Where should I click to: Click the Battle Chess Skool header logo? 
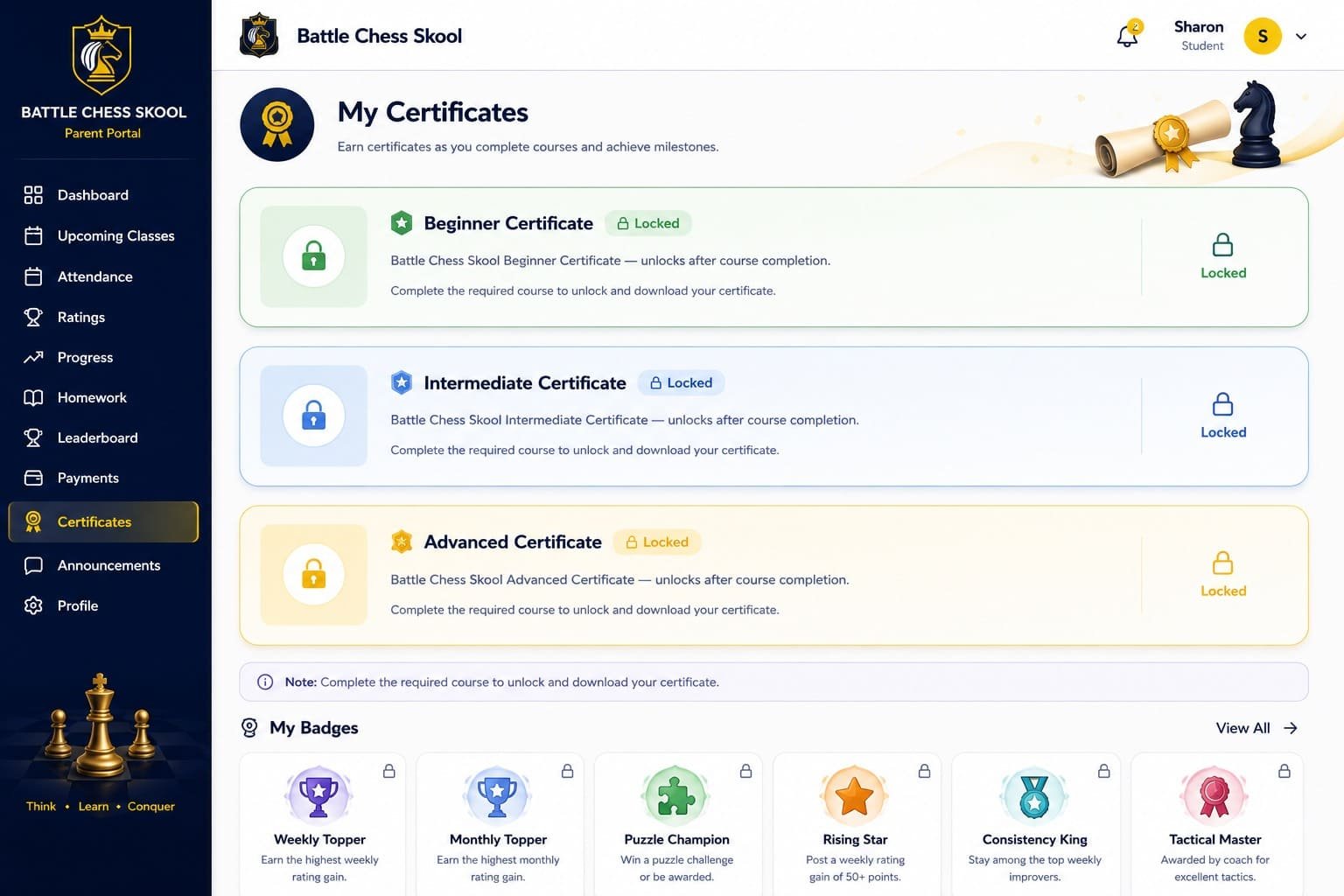click(259, 35)
